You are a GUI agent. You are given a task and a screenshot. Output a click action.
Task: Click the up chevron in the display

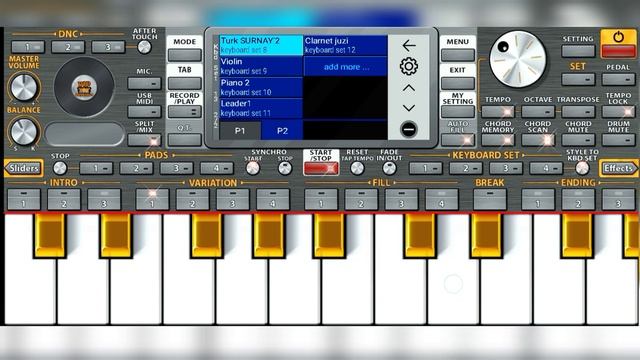409,88
